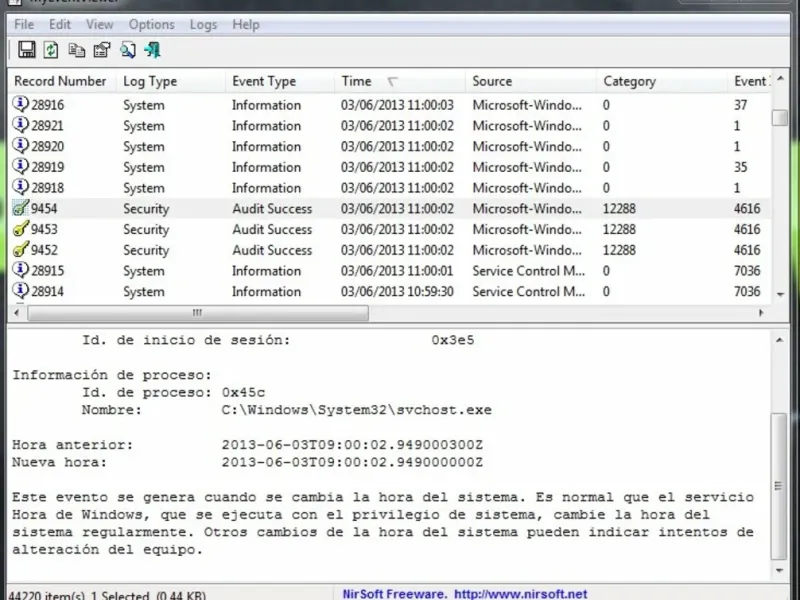The height and width of the screenshot is (600, 800).
Task: Click the information icon on record 28920
Action: (x=20, y=146)
